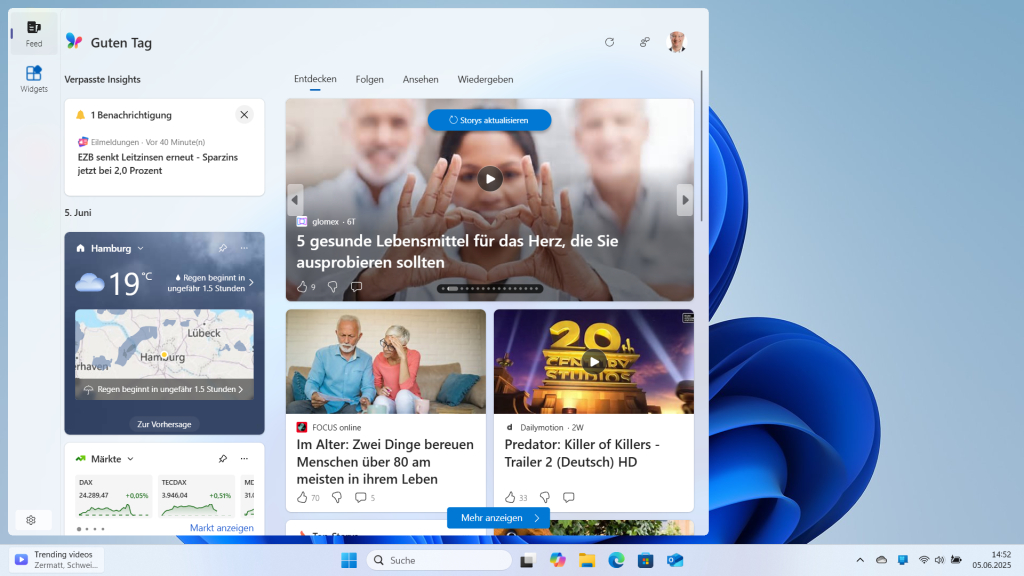Play the heart health video
Viewport: 1024px width, 576px height.
click(490, 179)
